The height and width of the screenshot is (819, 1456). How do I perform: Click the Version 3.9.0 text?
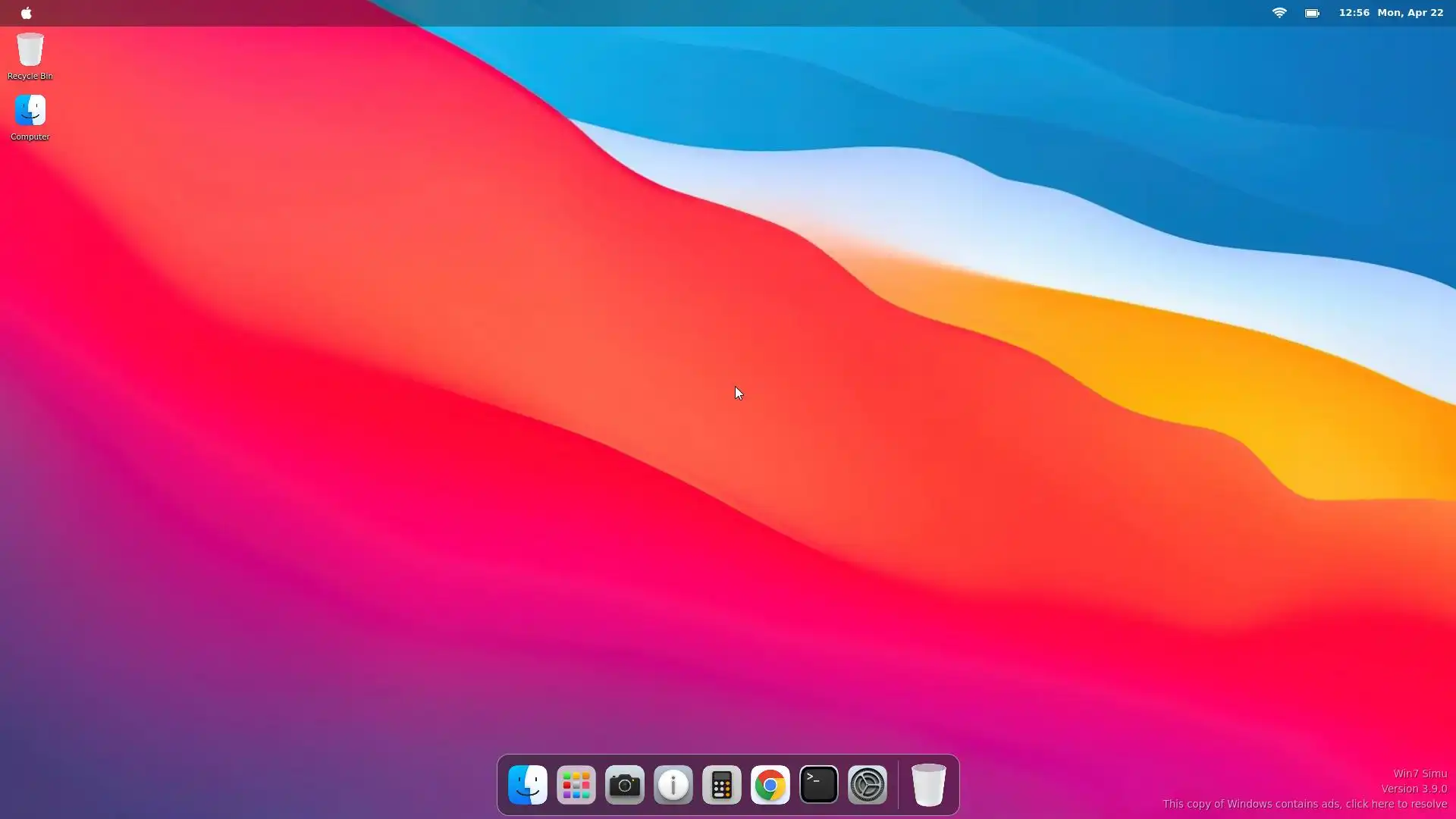pyautogui.click(x=1414, y=789)
